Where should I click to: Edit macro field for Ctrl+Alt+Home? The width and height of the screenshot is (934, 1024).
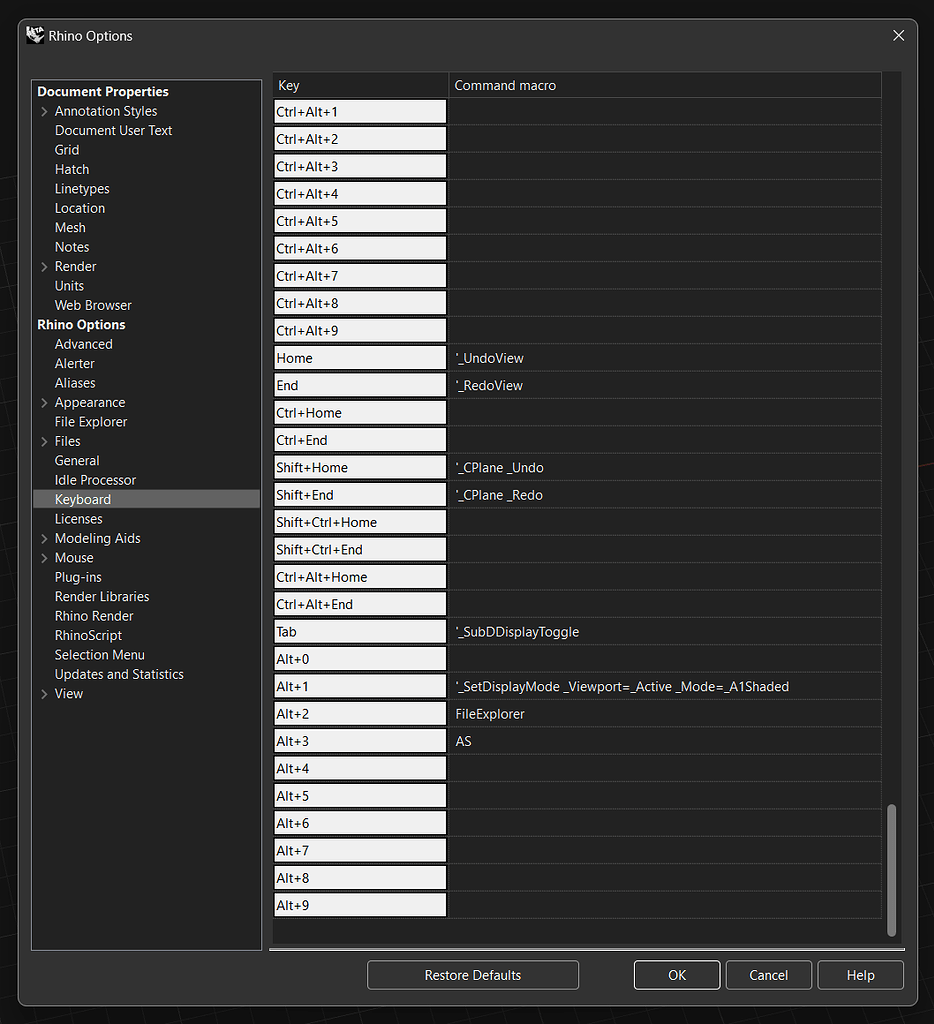(665, 577)
